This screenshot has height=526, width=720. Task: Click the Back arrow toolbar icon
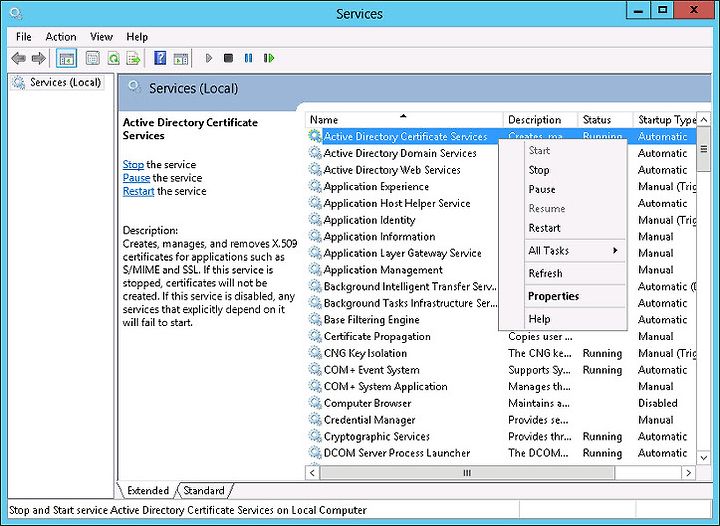(x=18, y=58)
